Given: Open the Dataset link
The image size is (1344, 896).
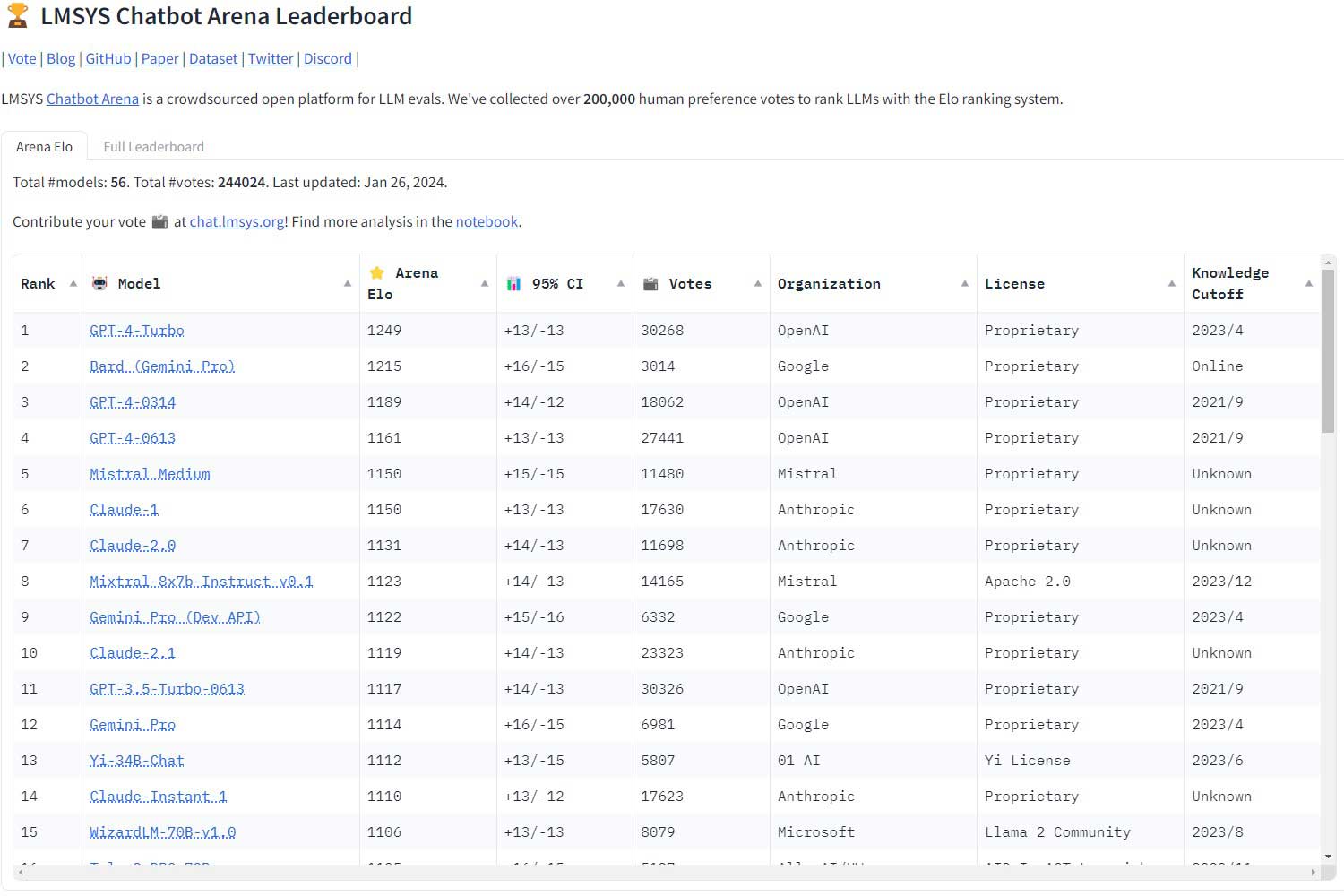Looking at the screenshot, I should (213, 58).
